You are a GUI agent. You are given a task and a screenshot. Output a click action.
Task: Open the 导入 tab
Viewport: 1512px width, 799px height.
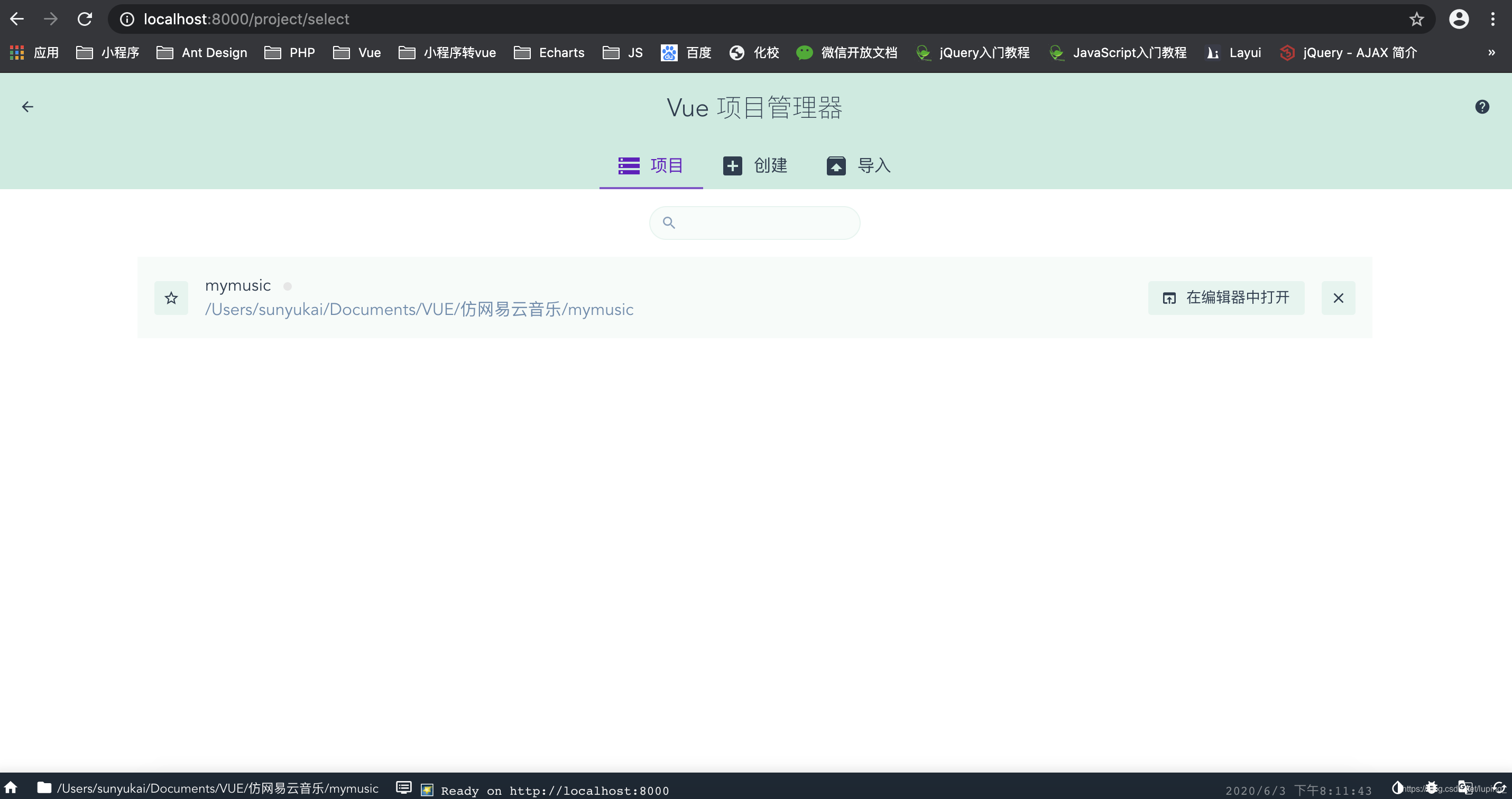click(858, 165)
